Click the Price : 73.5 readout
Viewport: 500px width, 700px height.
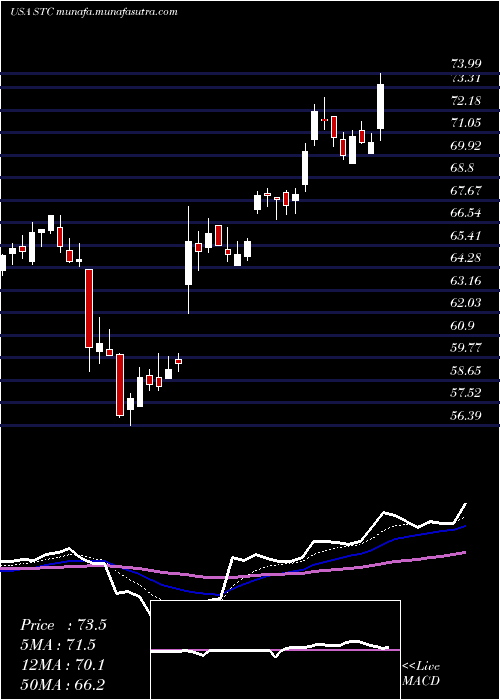point(63,625)
